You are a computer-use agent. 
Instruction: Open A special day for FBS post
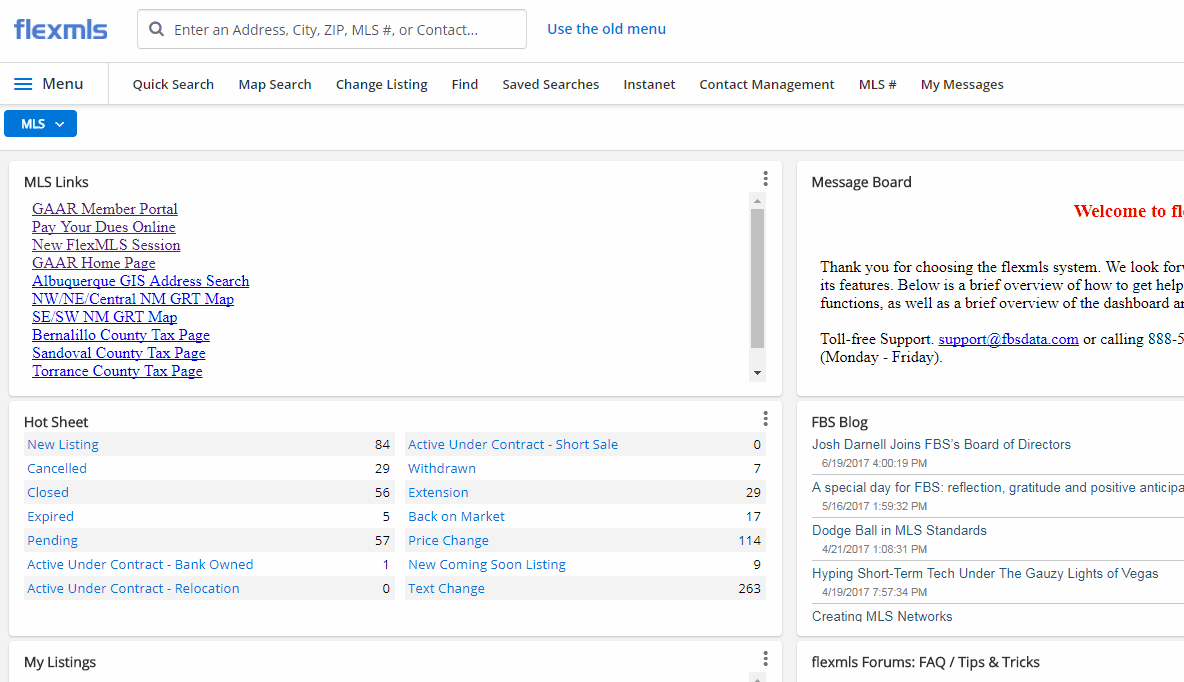(x=997, y=488)
